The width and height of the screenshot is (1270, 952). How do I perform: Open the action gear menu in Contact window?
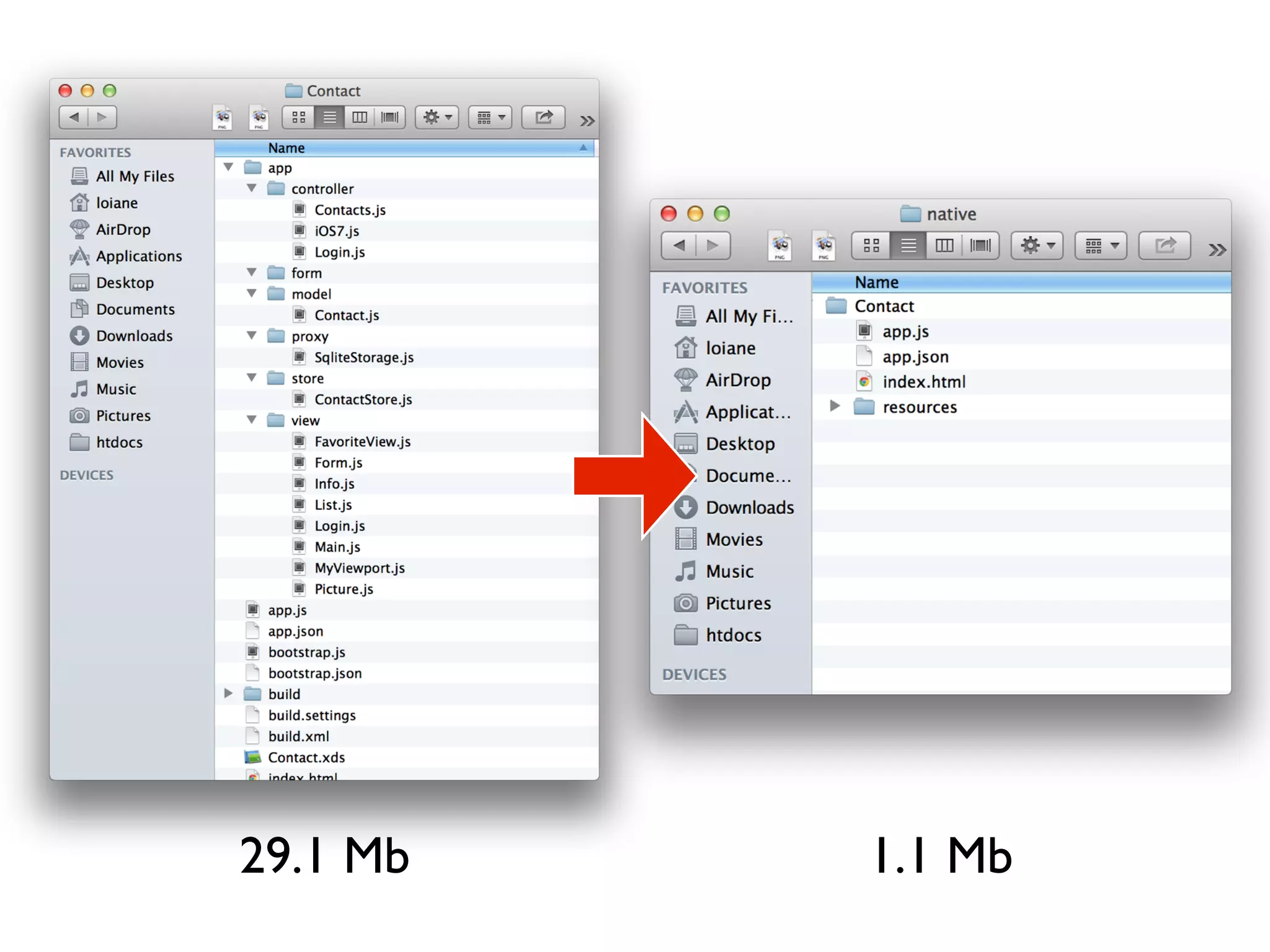pyautogui.click(x=437, y=117)
